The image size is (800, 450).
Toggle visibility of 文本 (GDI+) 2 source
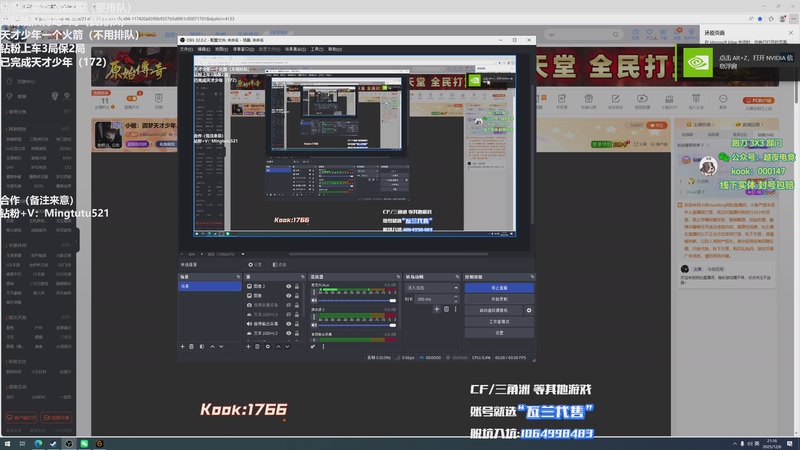tap(288, 333)
